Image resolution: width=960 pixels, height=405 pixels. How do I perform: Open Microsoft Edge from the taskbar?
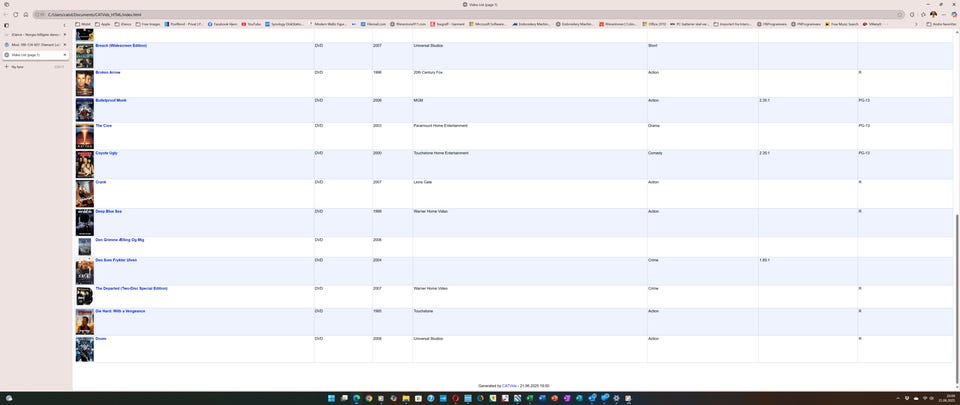356,398
